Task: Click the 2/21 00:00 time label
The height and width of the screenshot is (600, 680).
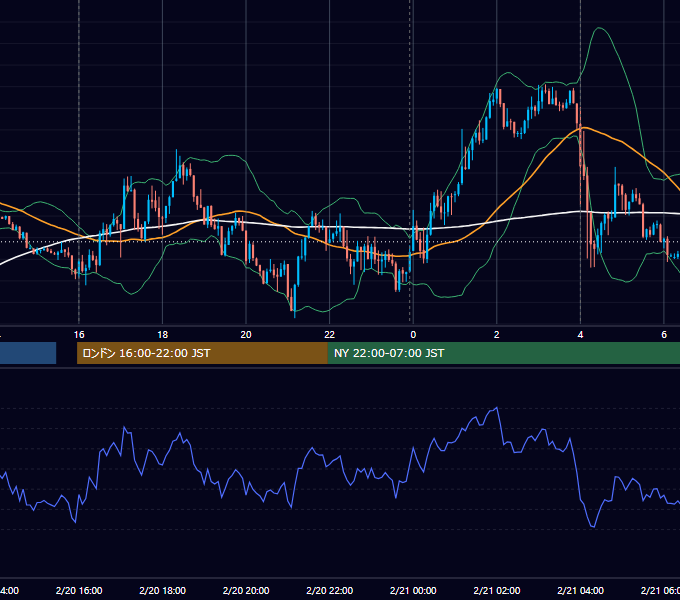Action: (x=413, y=590)
